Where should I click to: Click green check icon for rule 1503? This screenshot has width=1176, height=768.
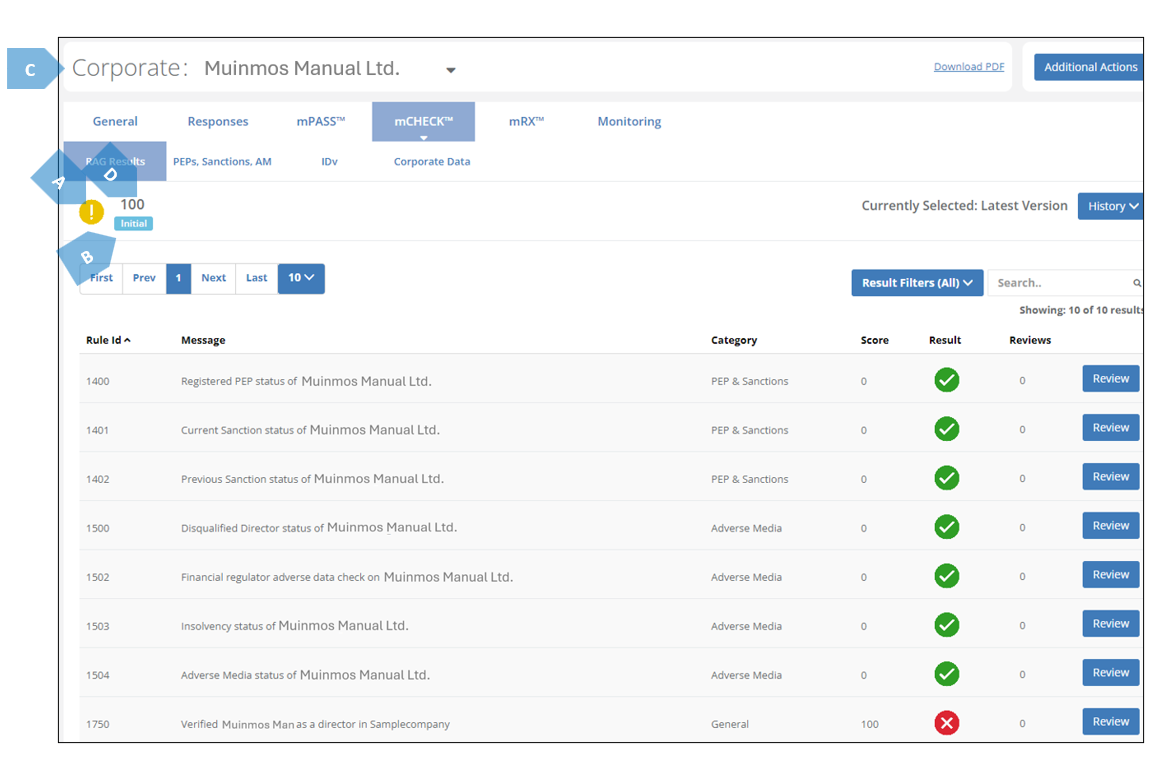click(946, 625)
